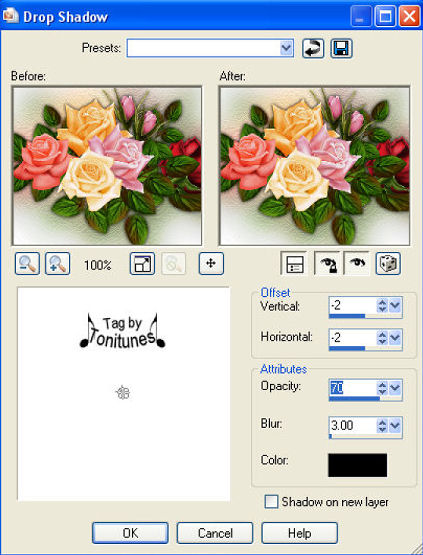Open the Presets dropdown list
Image resolution: width=423 pixels, height=555 pixels.
[x=286, y=48]
